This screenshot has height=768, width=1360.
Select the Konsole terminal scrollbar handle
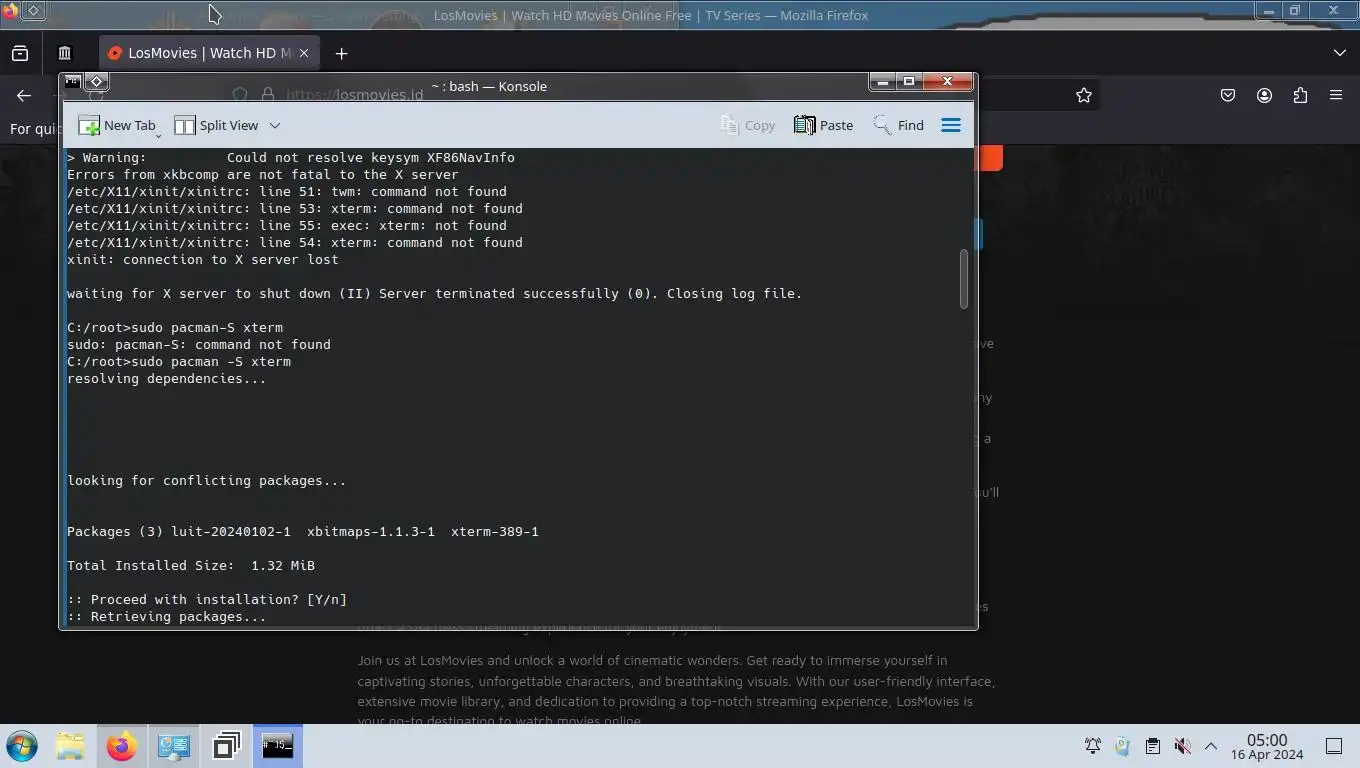point(964,279)
